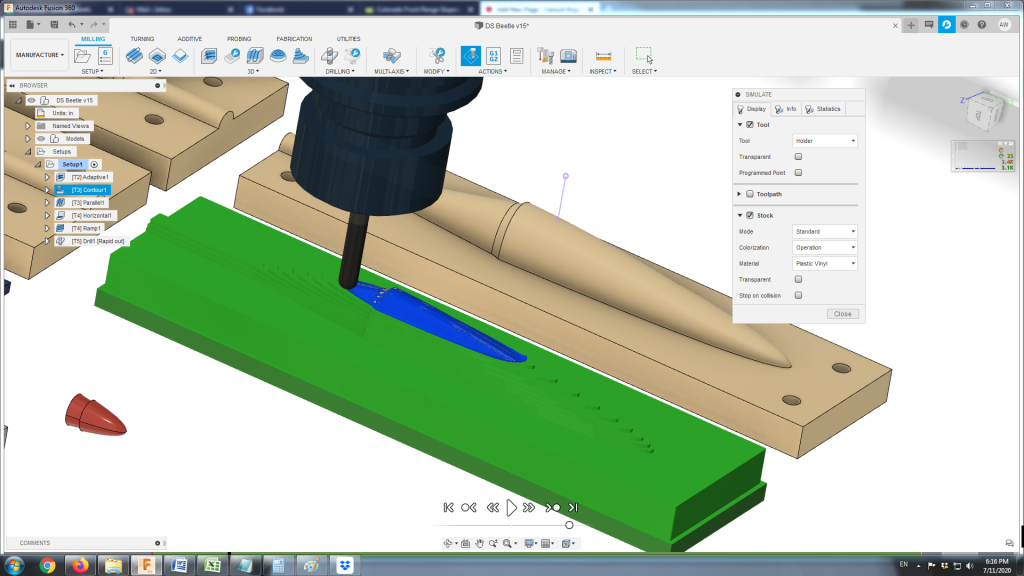Click the New Setup folder icon
Screen dimensions: 1024x576
click(x=84, y=56)
